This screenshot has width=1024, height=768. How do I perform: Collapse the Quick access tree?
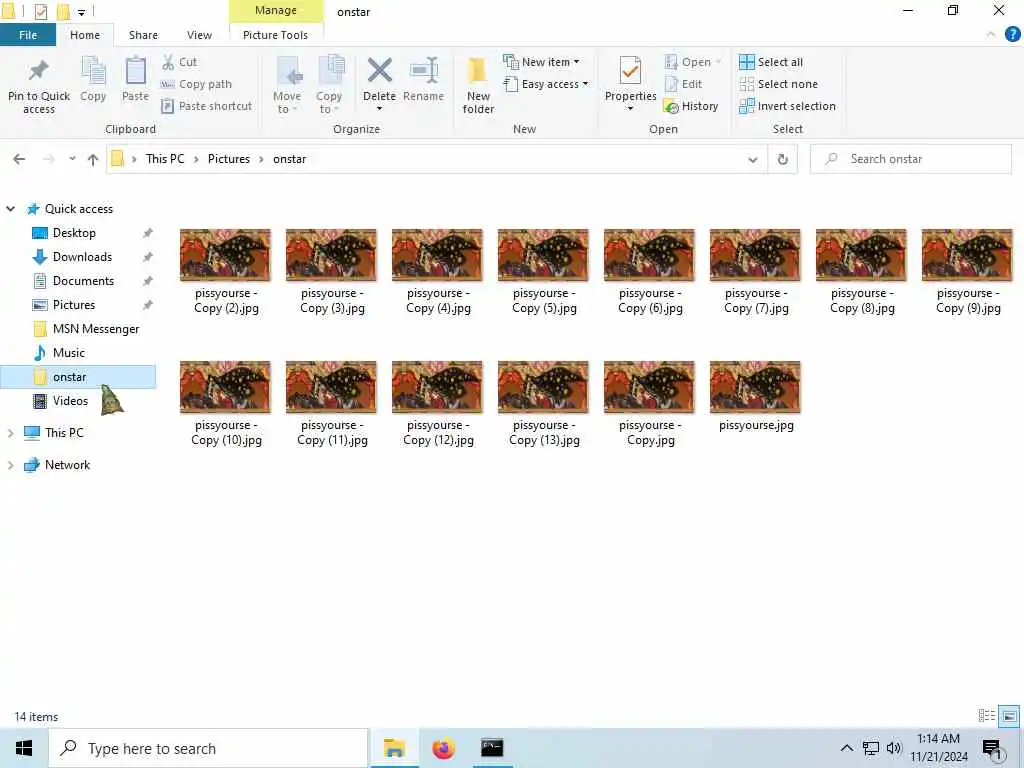click(x=10, y=209)
